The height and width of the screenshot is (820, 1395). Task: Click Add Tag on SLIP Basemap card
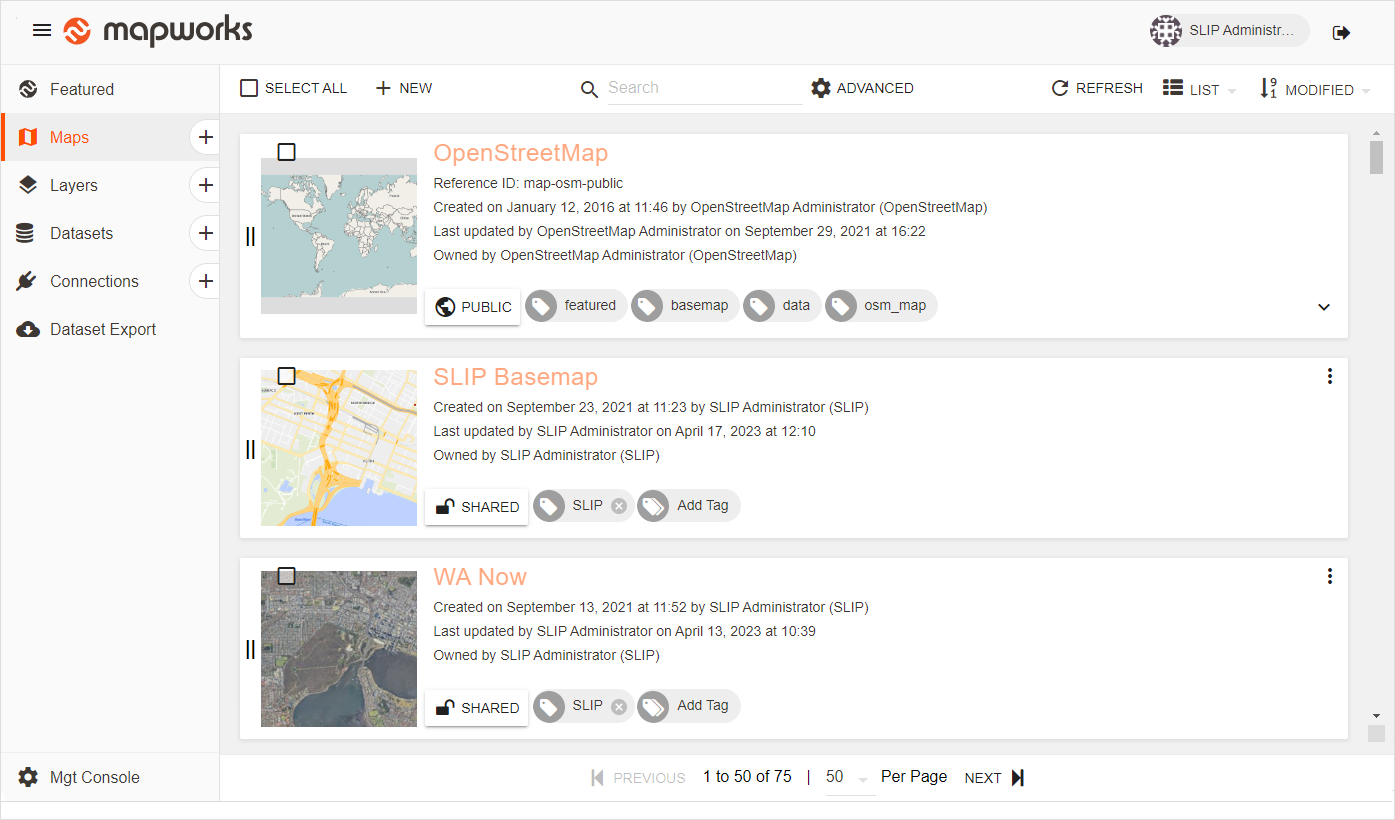coord(689,506)
